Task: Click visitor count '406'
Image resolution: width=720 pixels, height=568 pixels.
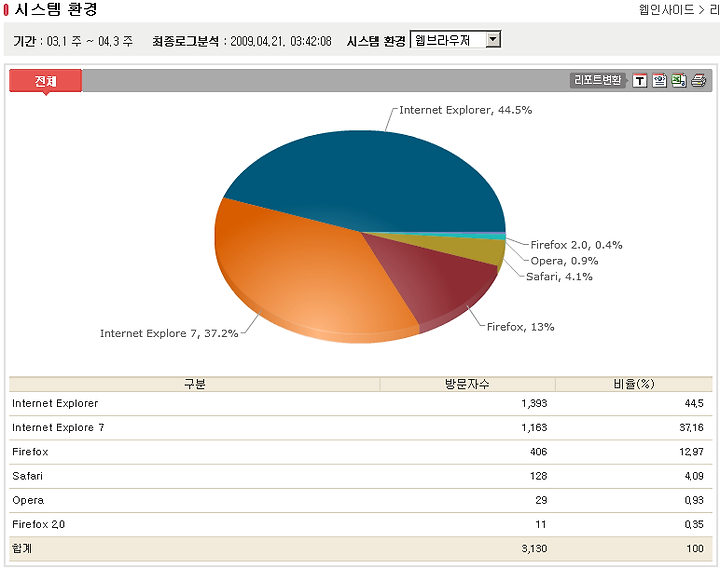Action: [539, 452]
